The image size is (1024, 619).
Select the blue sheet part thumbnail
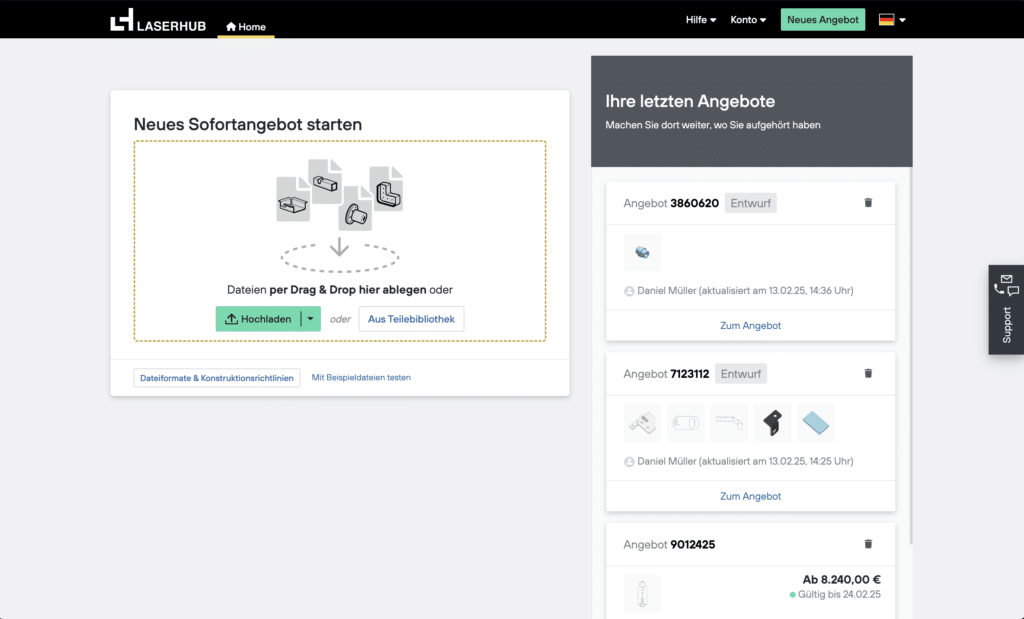pos(816,423)
